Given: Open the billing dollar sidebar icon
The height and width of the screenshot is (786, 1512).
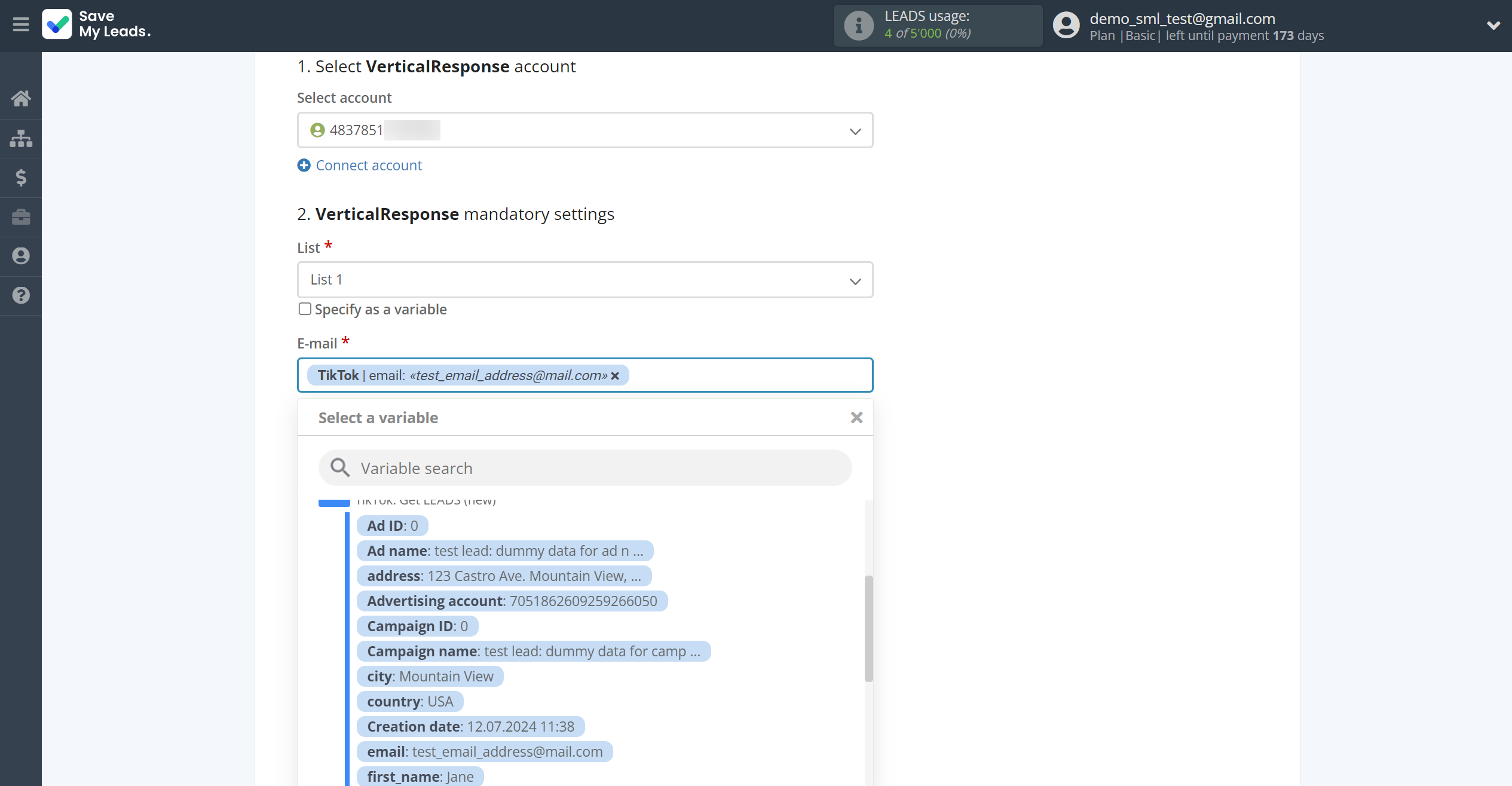Looking at the screenshot, I should (21, 178).
